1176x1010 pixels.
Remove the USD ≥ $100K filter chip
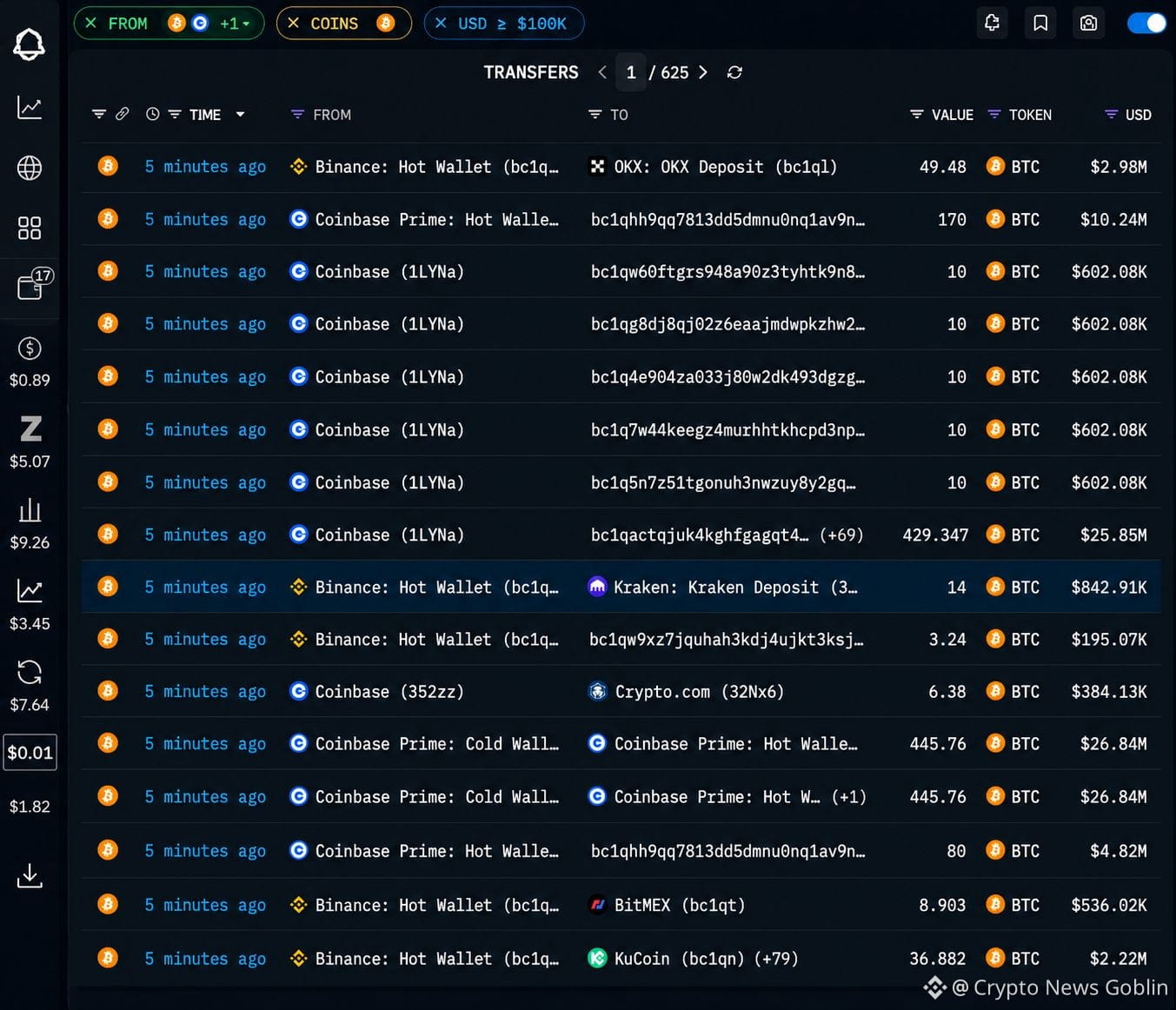coord(441,23)
